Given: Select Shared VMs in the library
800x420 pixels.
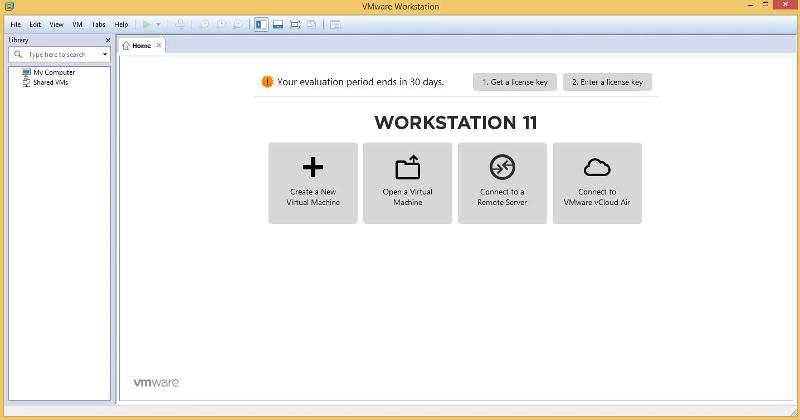Looking at the screenshot, I should tap(45, 82).
